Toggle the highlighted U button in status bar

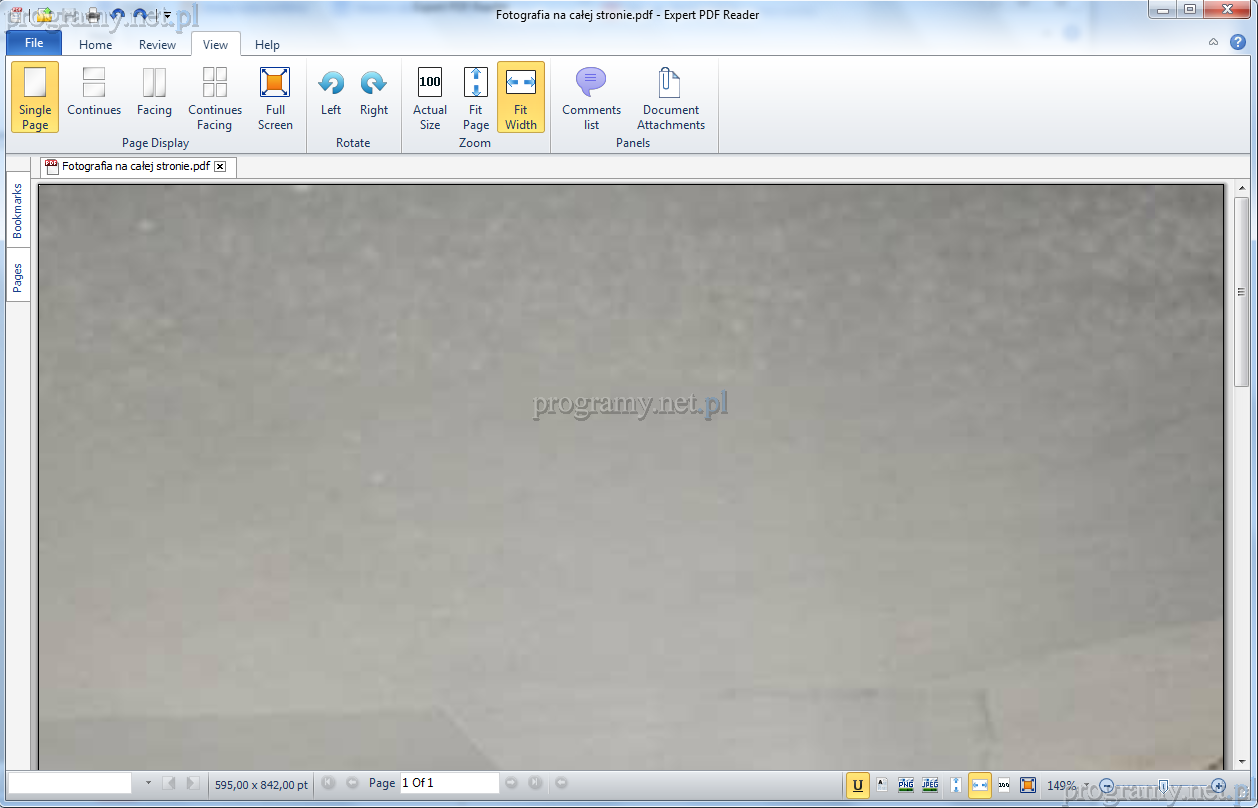pyautogui.click(x=857, y=785)
